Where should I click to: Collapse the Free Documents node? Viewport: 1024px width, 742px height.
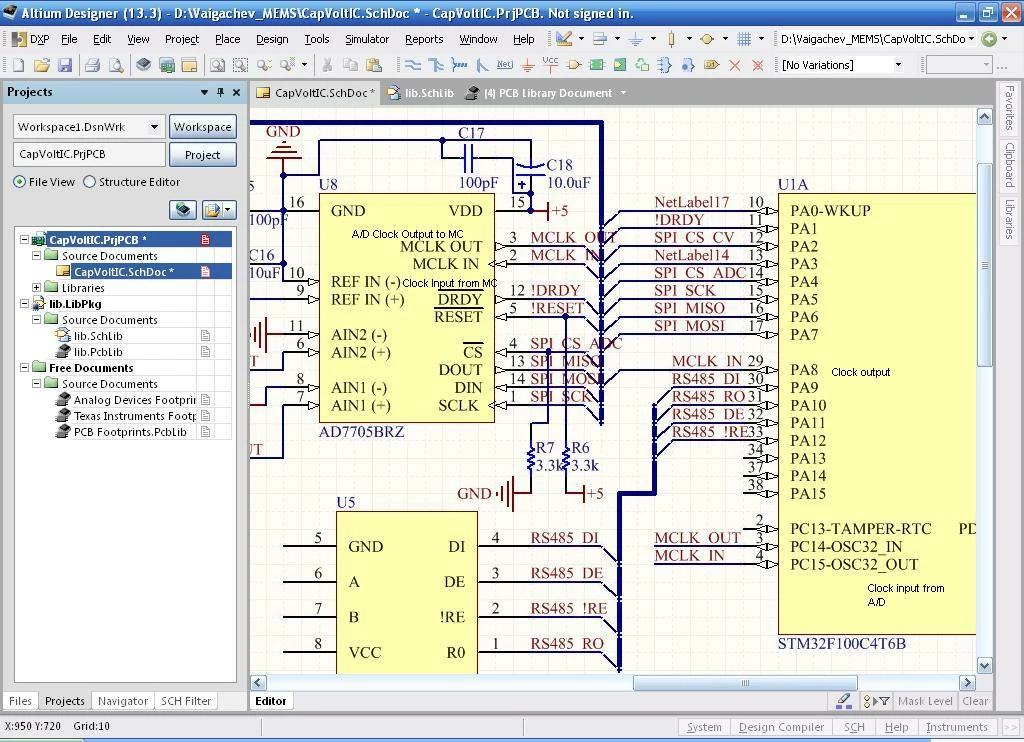[24, 368]
